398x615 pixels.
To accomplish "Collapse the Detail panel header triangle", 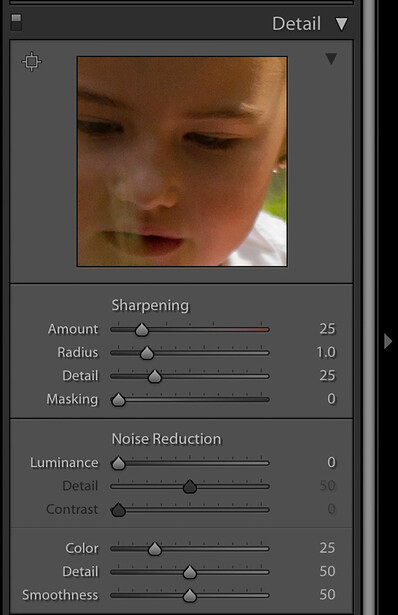I will tap(342, 24).
